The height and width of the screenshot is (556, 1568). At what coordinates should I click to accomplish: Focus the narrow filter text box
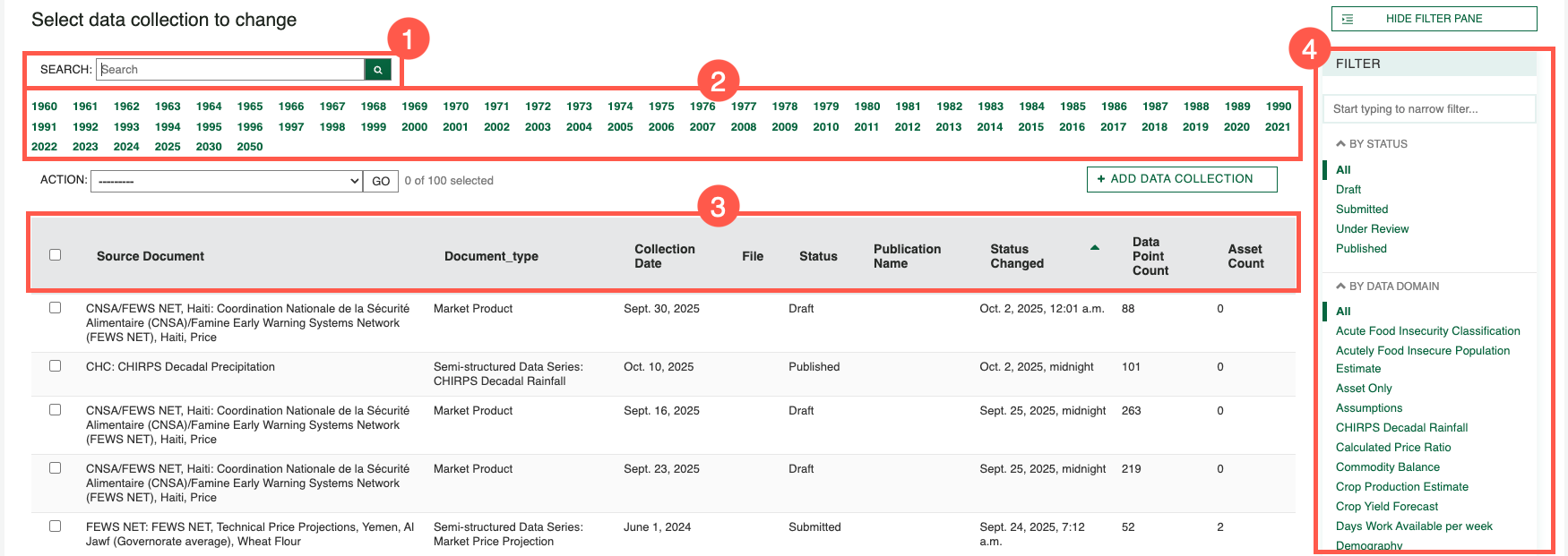[1428, 109]
